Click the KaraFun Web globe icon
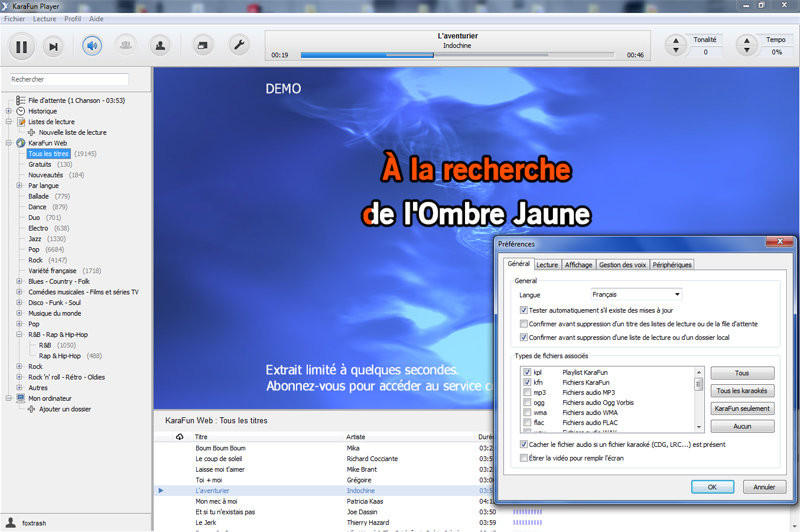Screen dimensions: 800x532 (20, 143)
